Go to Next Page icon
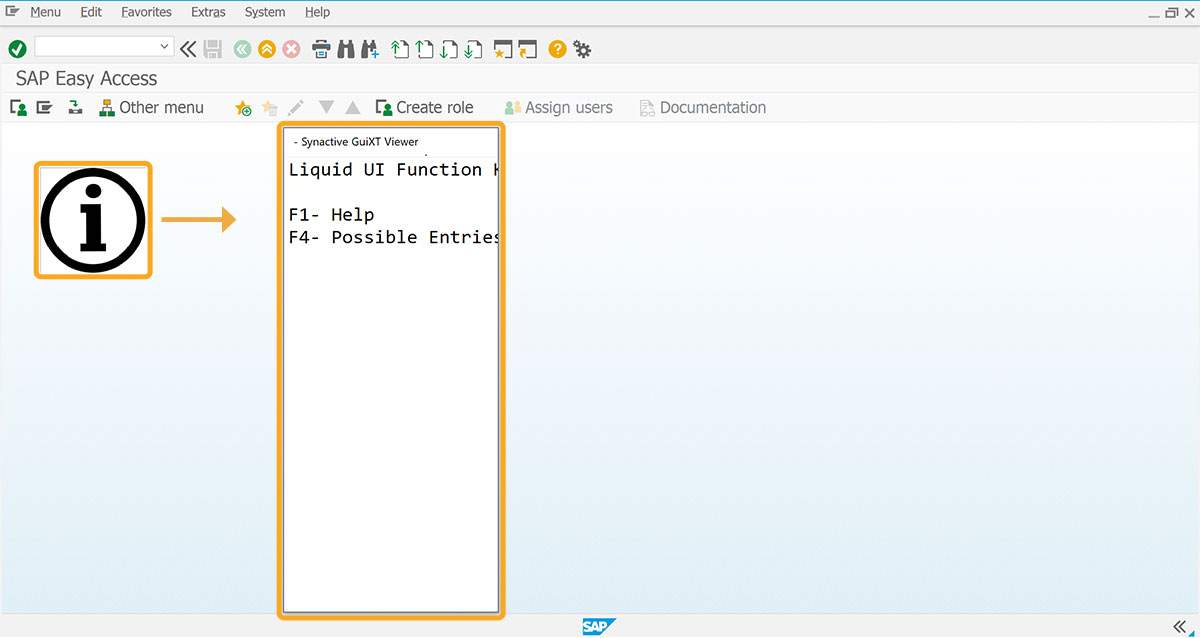Viewport: 1200px width, 638px height. click(x=449, y=48)
